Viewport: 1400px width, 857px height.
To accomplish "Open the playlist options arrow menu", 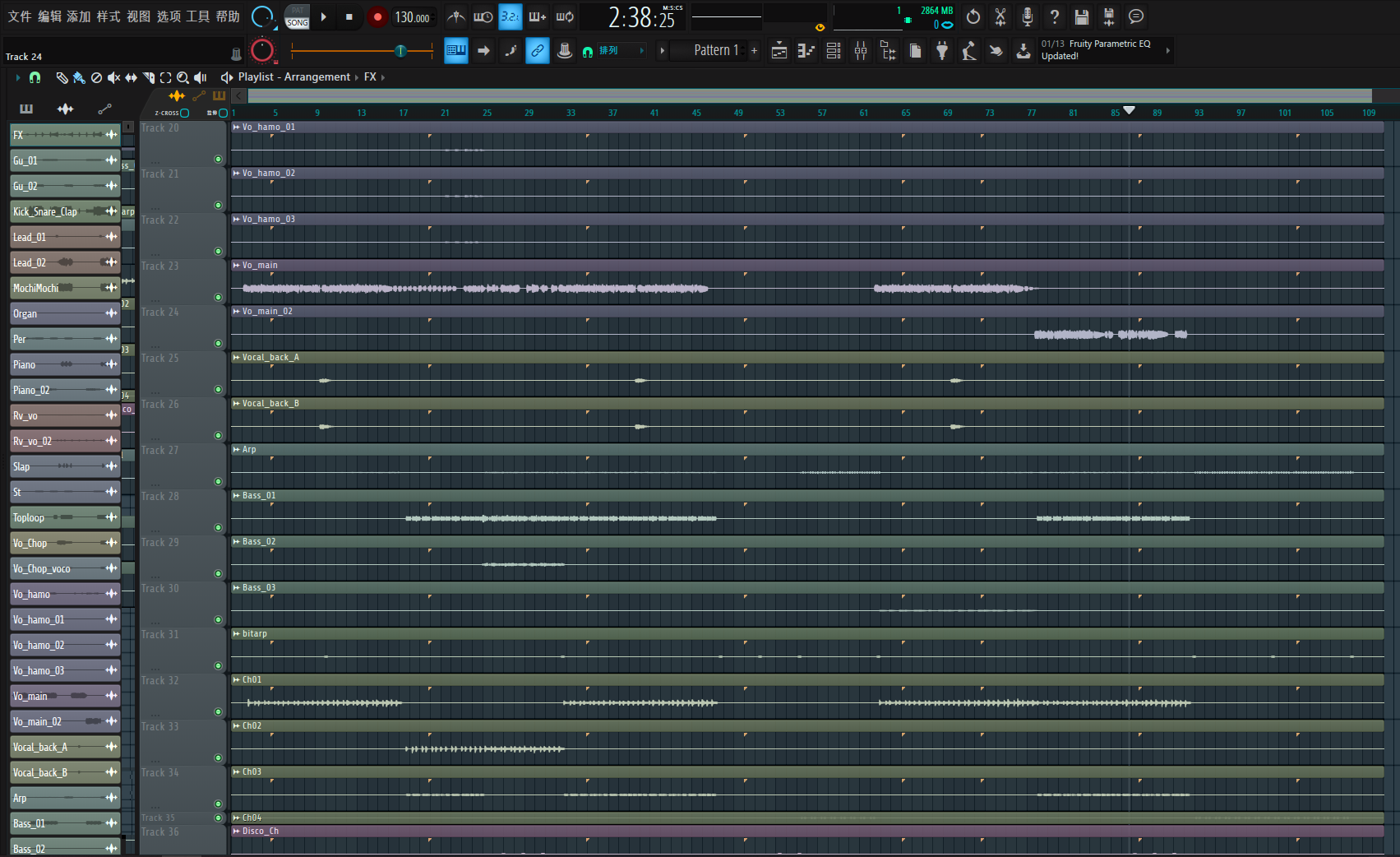I will [x=17, y=77].
